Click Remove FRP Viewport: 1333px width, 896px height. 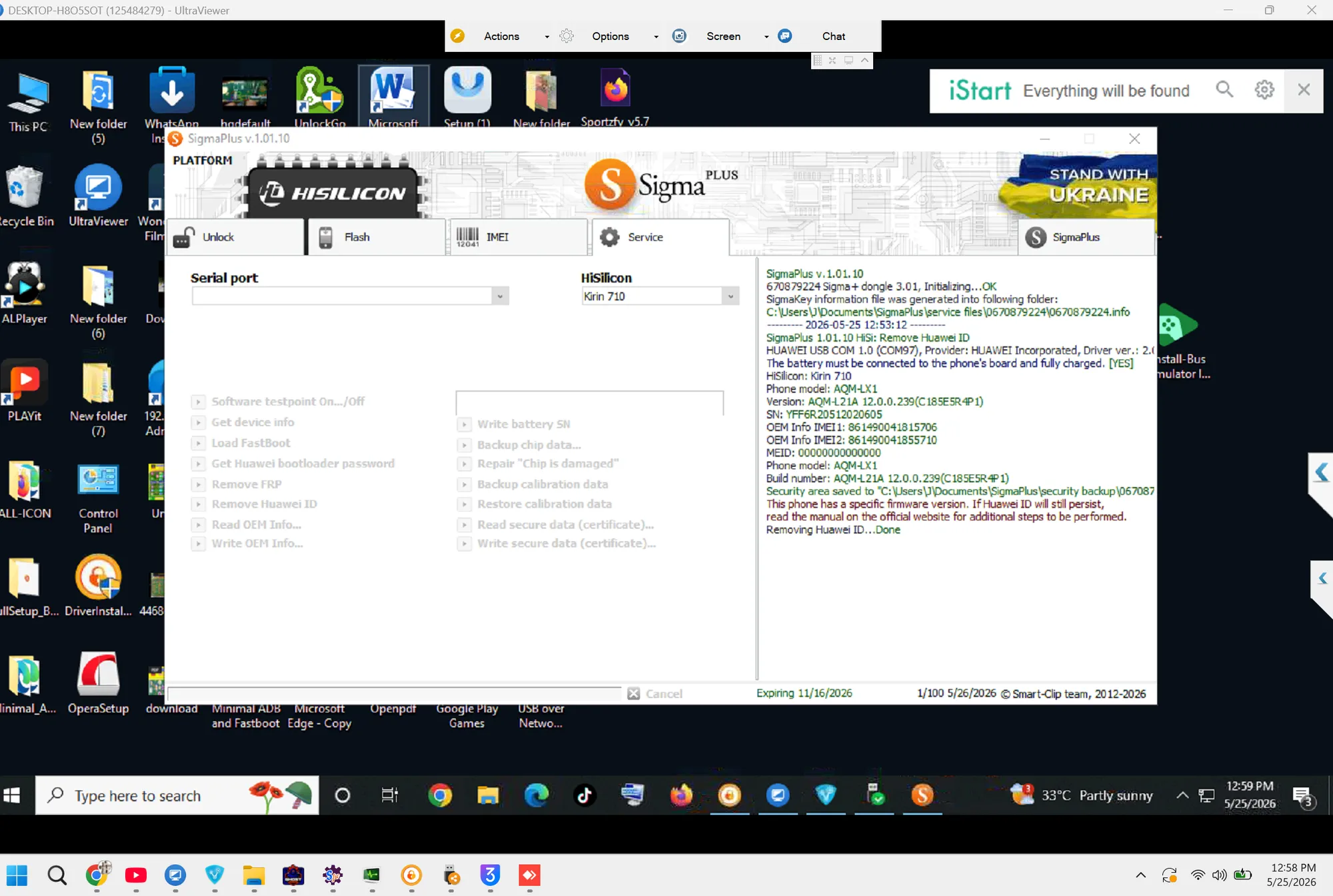click(238, 484)
